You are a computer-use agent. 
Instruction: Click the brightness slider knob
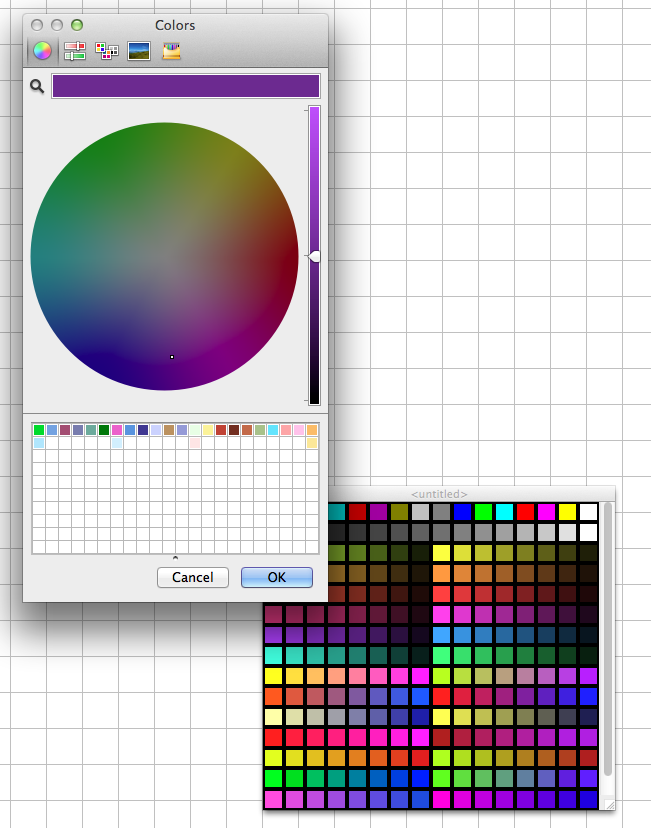coord(315,257)
